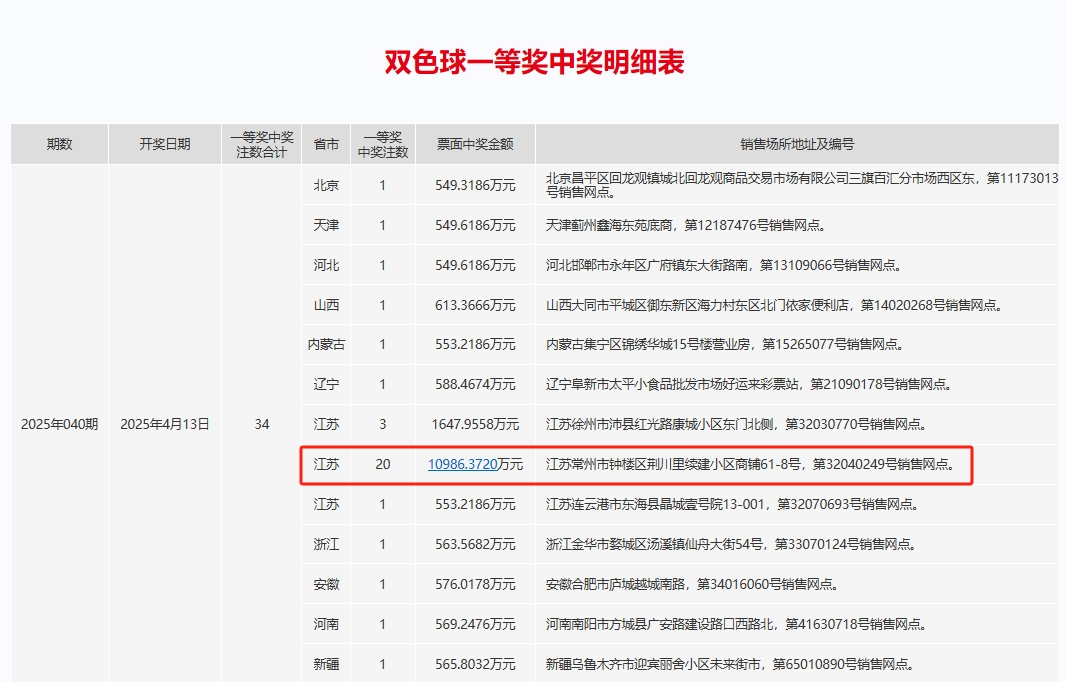Screen dimensions: 1065x682
Task: Click the 569.2476万元 amount
Action: (475, 624)
